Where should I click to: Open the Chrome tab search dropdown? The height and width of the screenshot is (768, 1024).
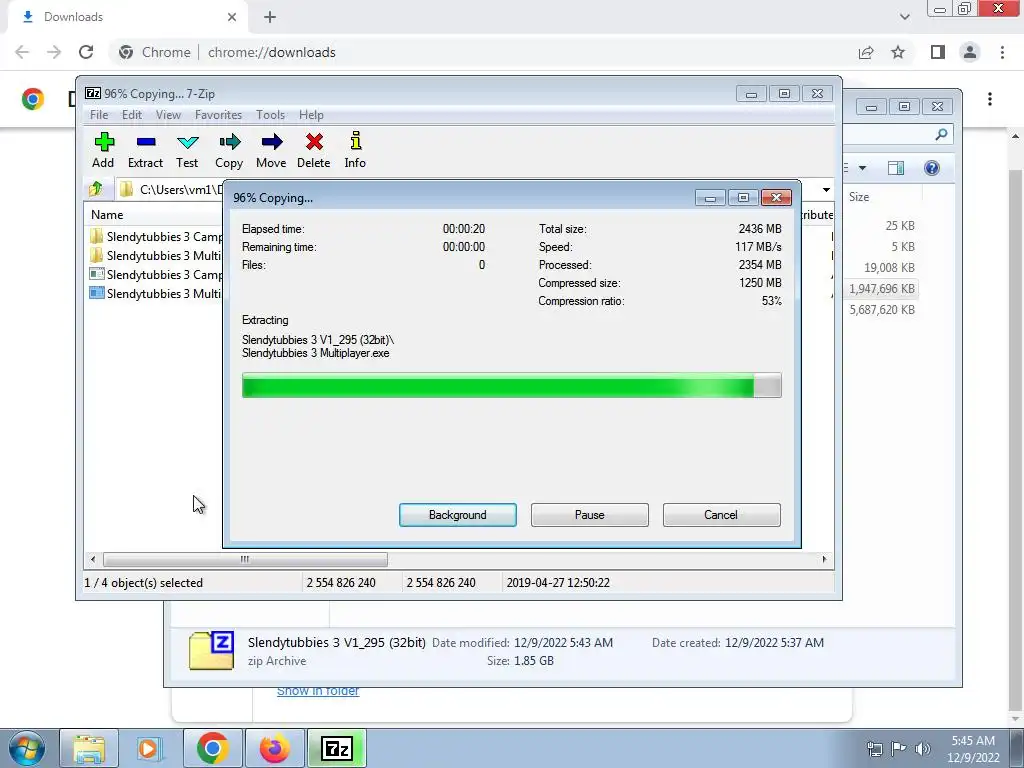pos(904,17)
